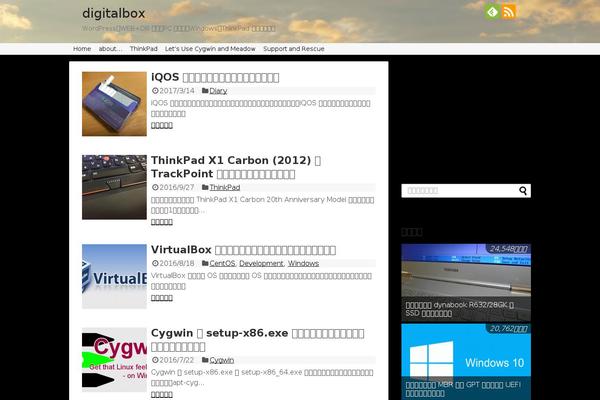Select the Diary category link
The width and height of the screenshot is (600, 400).
[218, 91]
